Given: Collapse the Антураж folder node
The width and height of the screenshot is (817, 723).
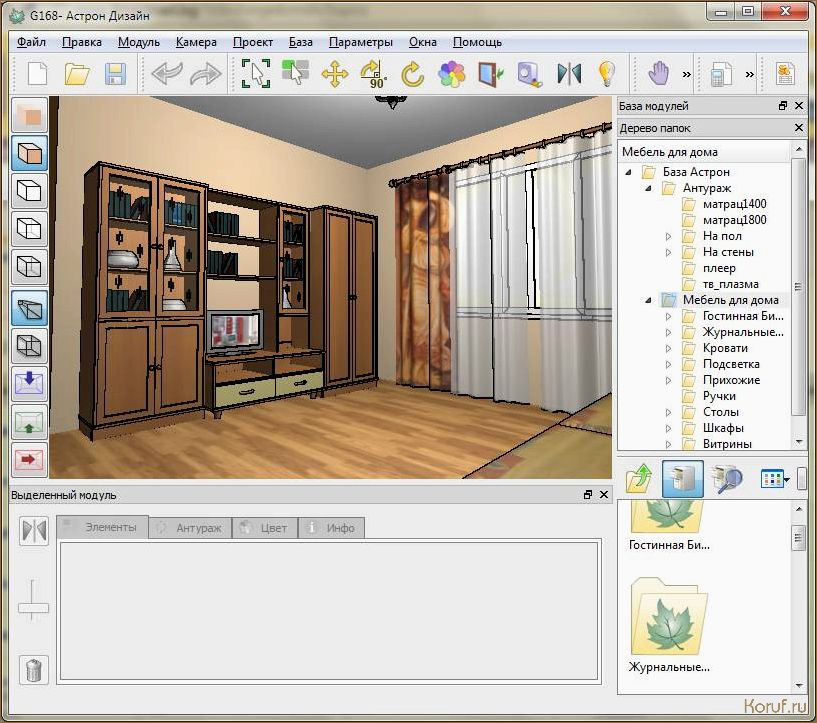Looking at the screenshot, I should coord(648,188).
